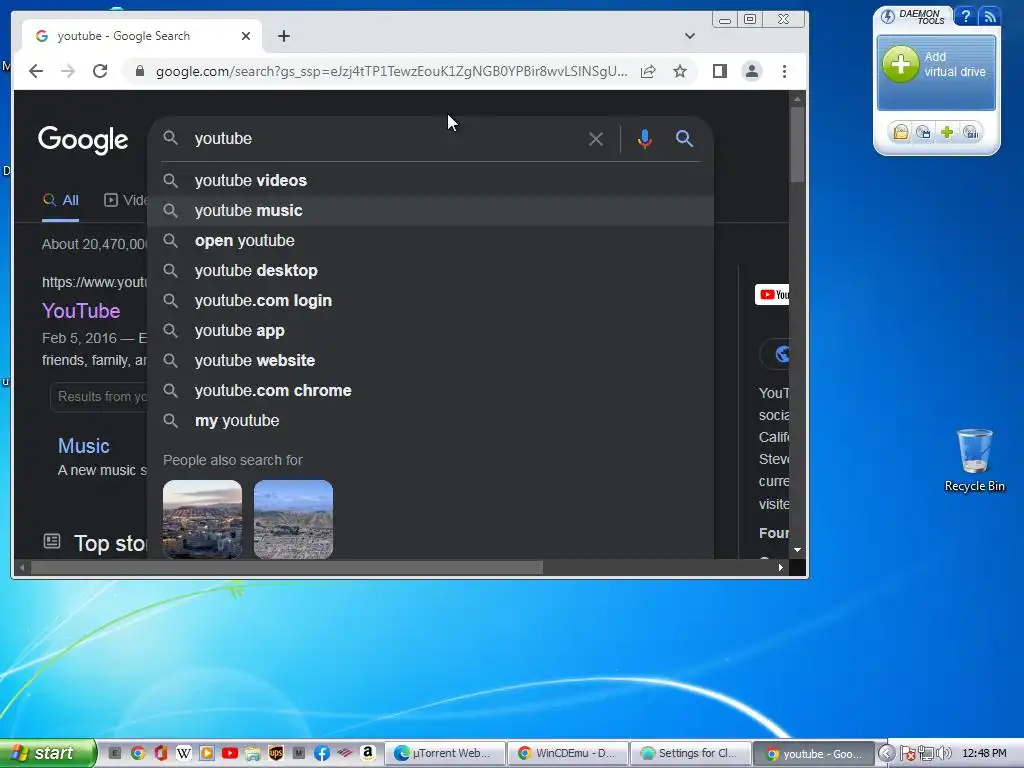Click the address bar URL
Image resolution: width=1024 pixels, height=768 pixels.
coord(392,71)
